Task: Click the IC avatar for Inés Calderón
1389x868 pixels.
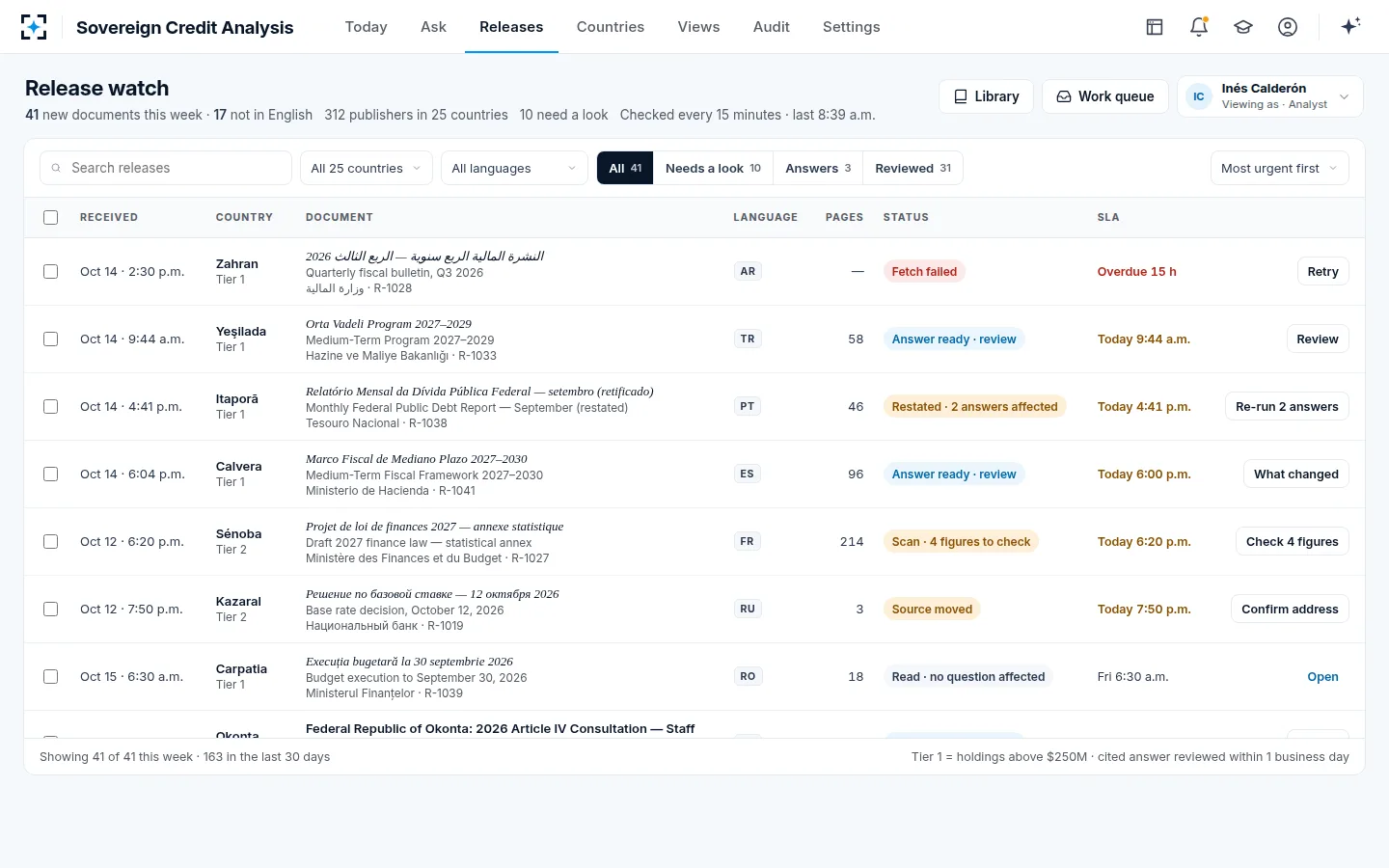Action: click(1199, 96)
